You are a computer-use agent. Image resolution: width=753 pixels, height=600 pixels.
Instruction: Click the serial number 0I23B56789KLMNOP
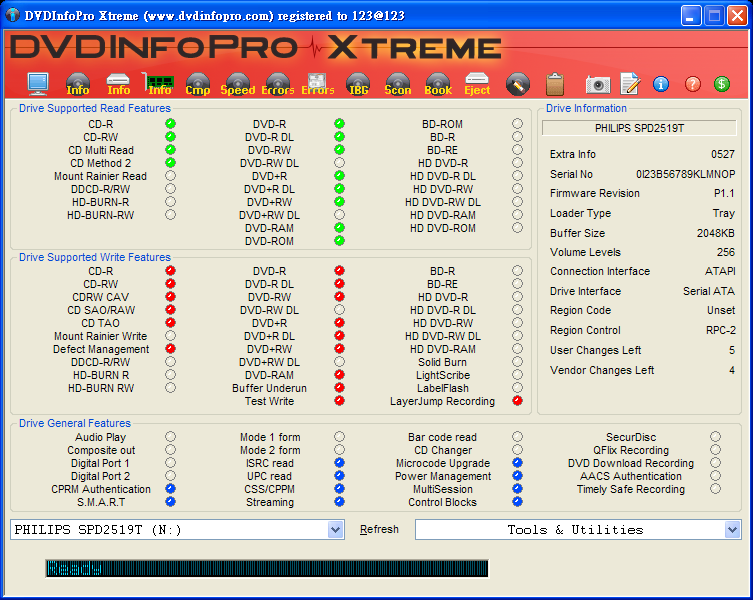coord(685,174)
